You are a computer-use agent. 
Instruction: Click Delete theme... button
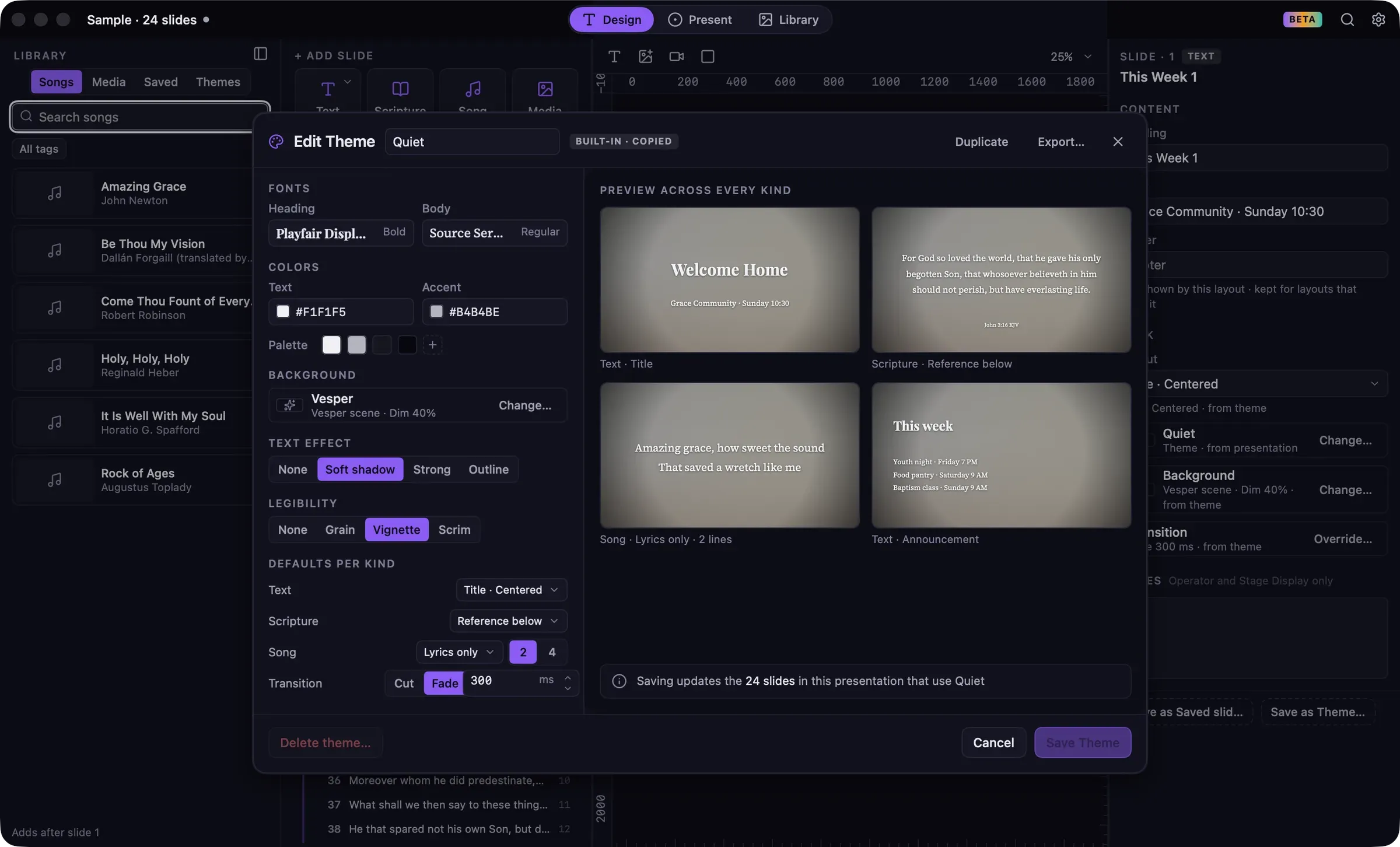[x=325, y=743]
